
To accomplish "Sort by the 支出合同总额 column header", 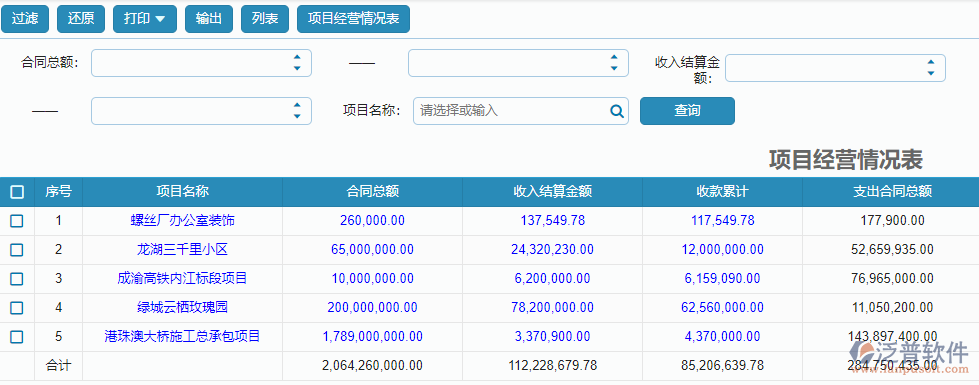I will (892, 192).
